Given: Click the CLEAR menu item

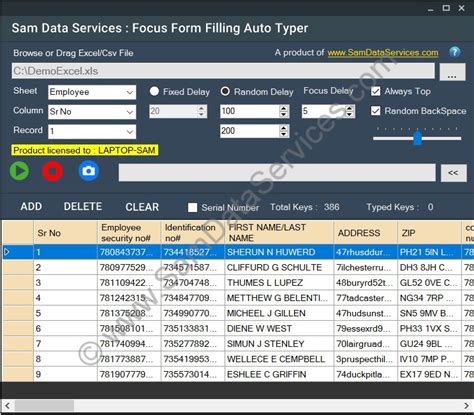Looking at the screenshot, I should tap(142, 207).
